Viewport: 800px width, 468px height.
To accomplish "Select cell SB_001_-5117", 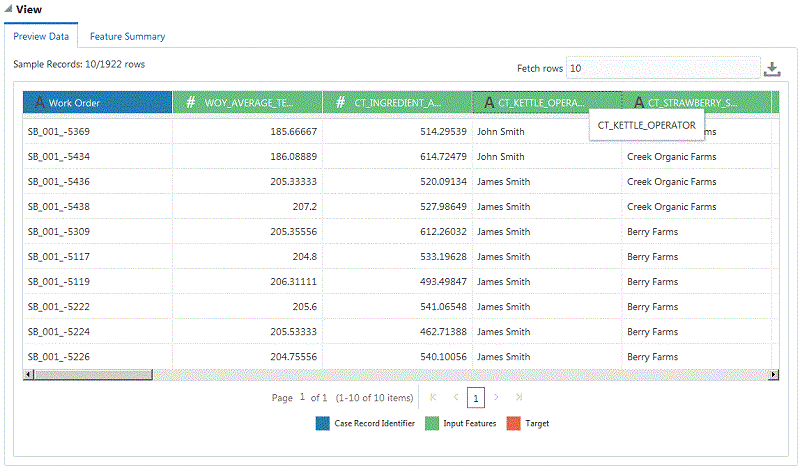I will pyautogui.click(x=59, y=257).
